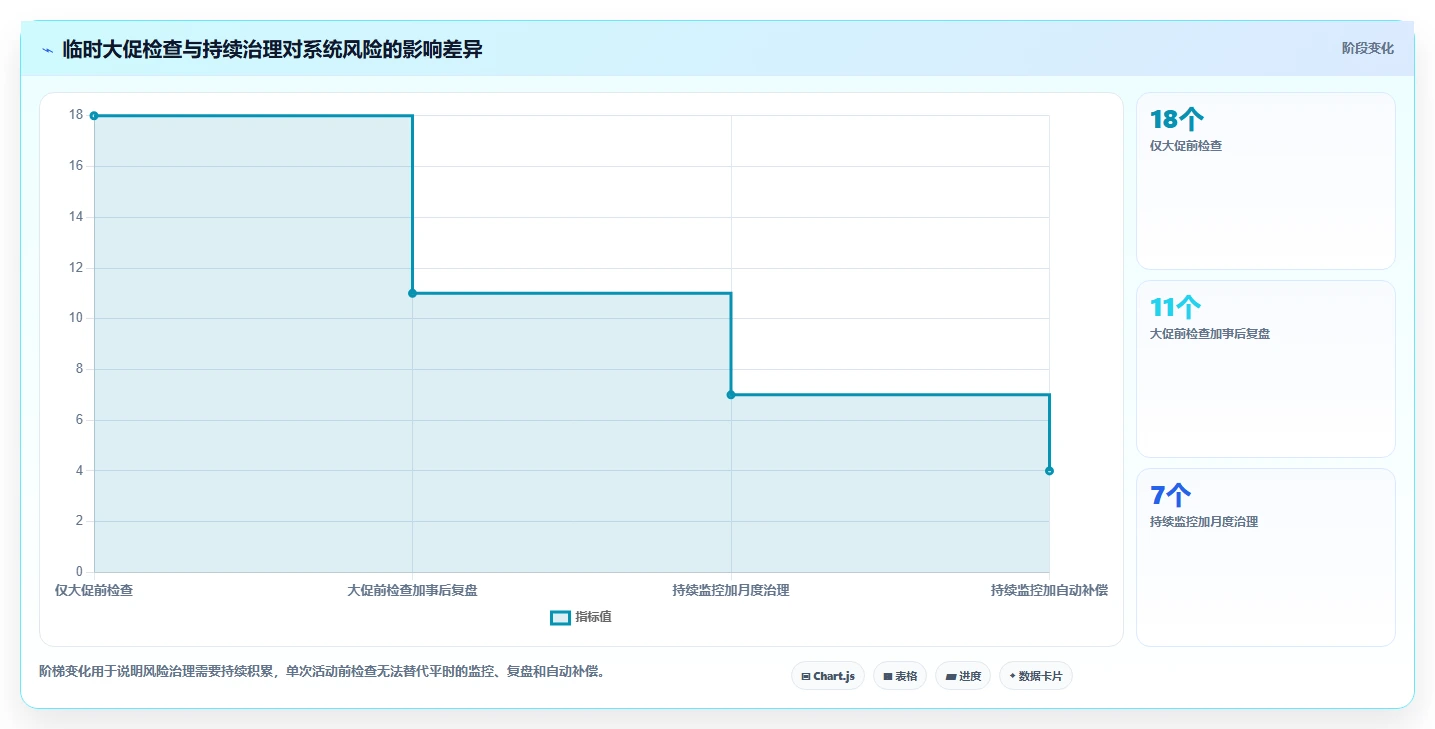The height and width of the screenshot is (729, 1435).
Task: Click the y-axis tick label 10
Action: 76,318
